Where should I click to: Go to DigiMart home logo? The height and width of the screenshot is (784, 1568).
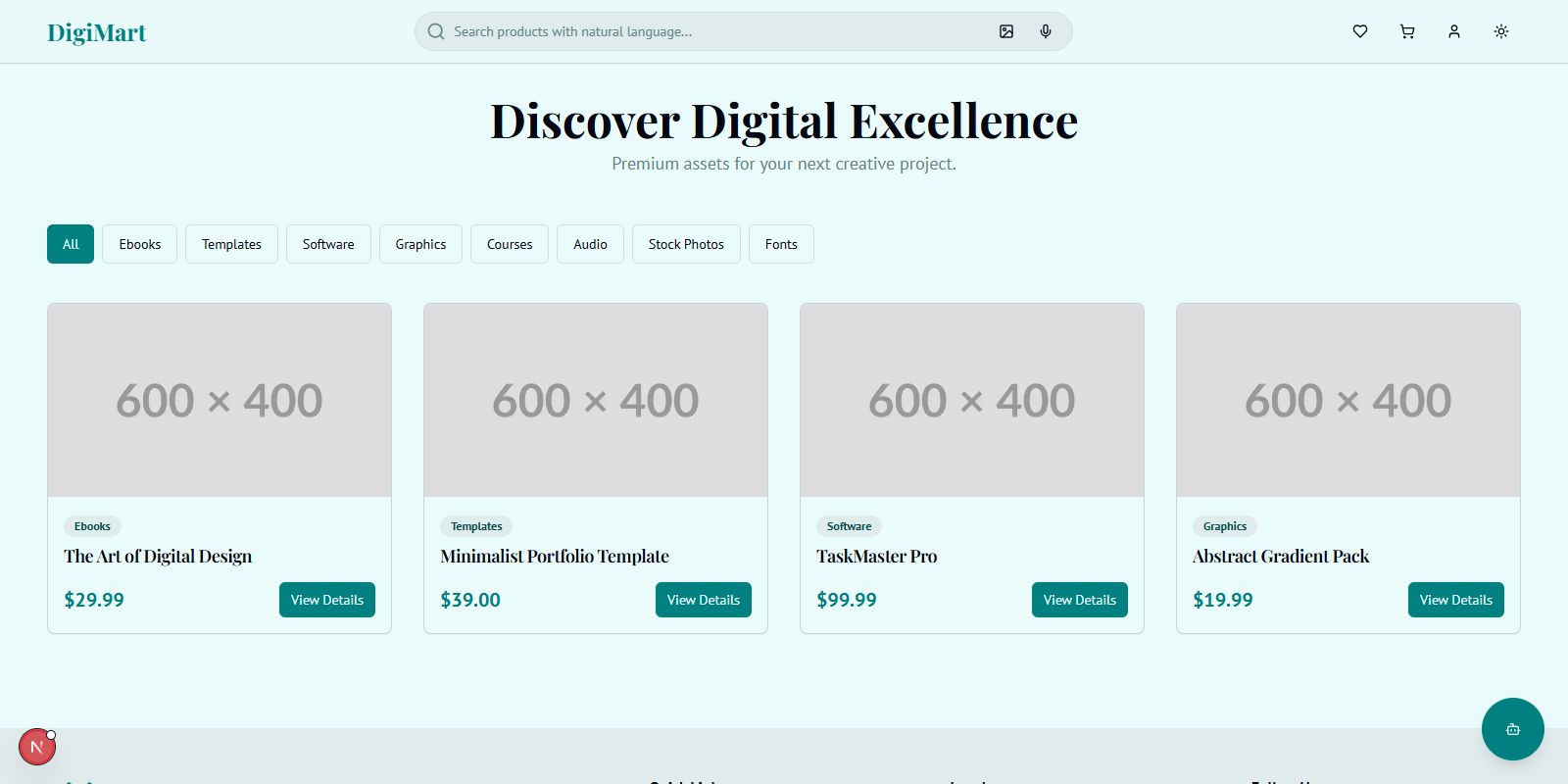97,32
